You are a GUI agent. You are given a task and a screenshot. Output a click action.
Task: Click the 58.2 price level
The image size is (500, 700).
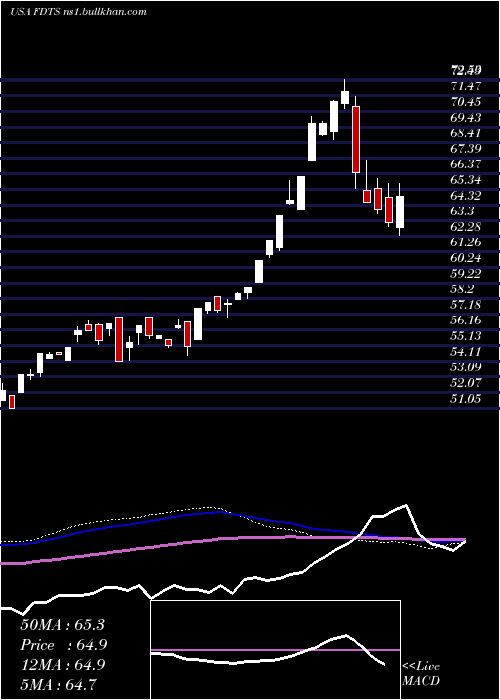point(462,289)
